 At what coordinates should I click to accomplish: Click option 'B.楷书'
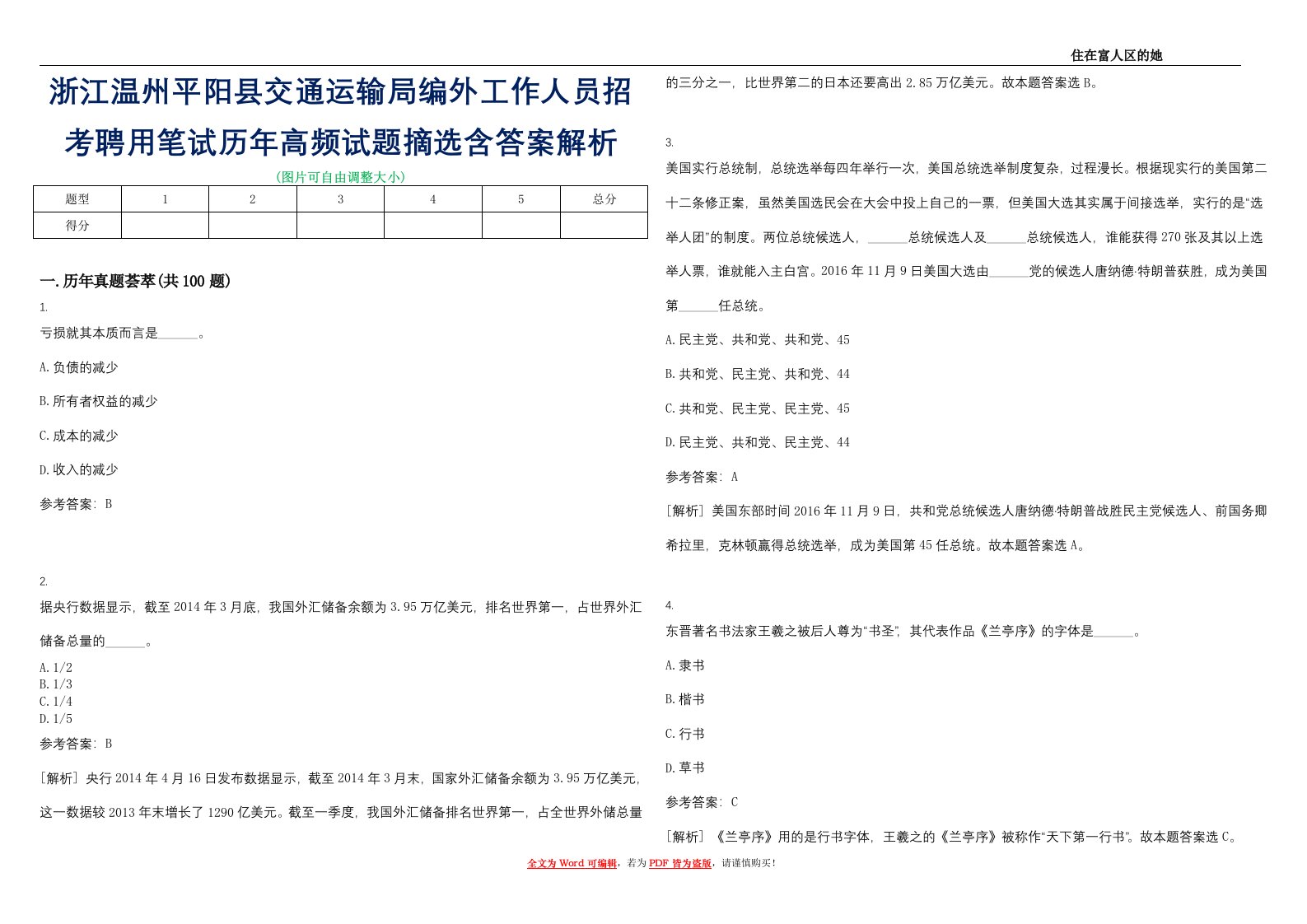(685, 699)
